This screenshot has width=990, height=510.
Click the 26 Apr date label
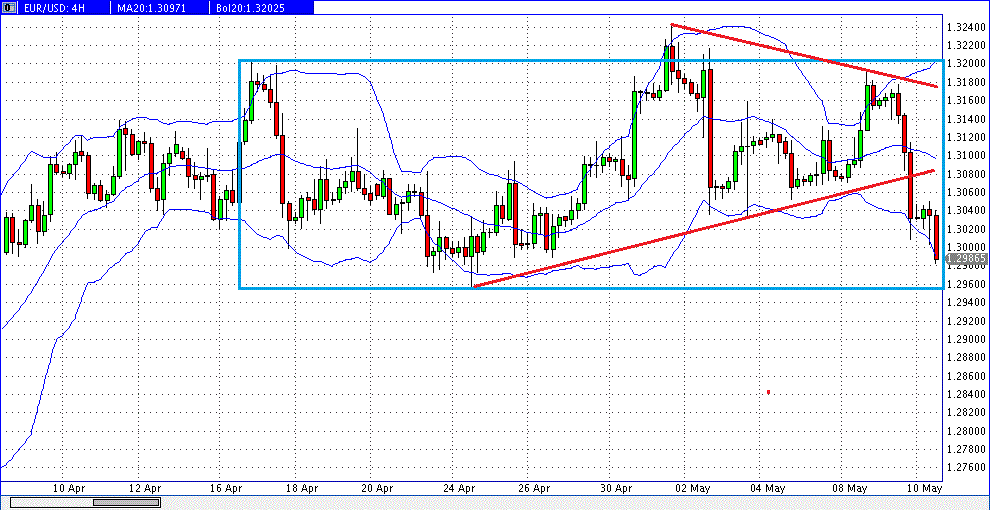[x=534, y=488]
